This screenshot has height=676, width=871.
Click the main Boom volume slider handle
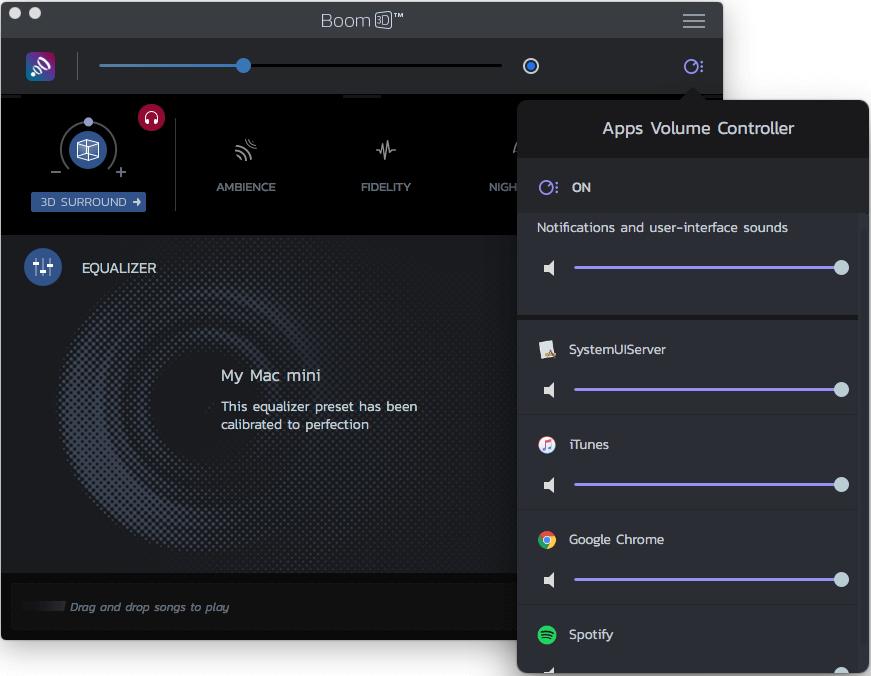coord(243,66)
